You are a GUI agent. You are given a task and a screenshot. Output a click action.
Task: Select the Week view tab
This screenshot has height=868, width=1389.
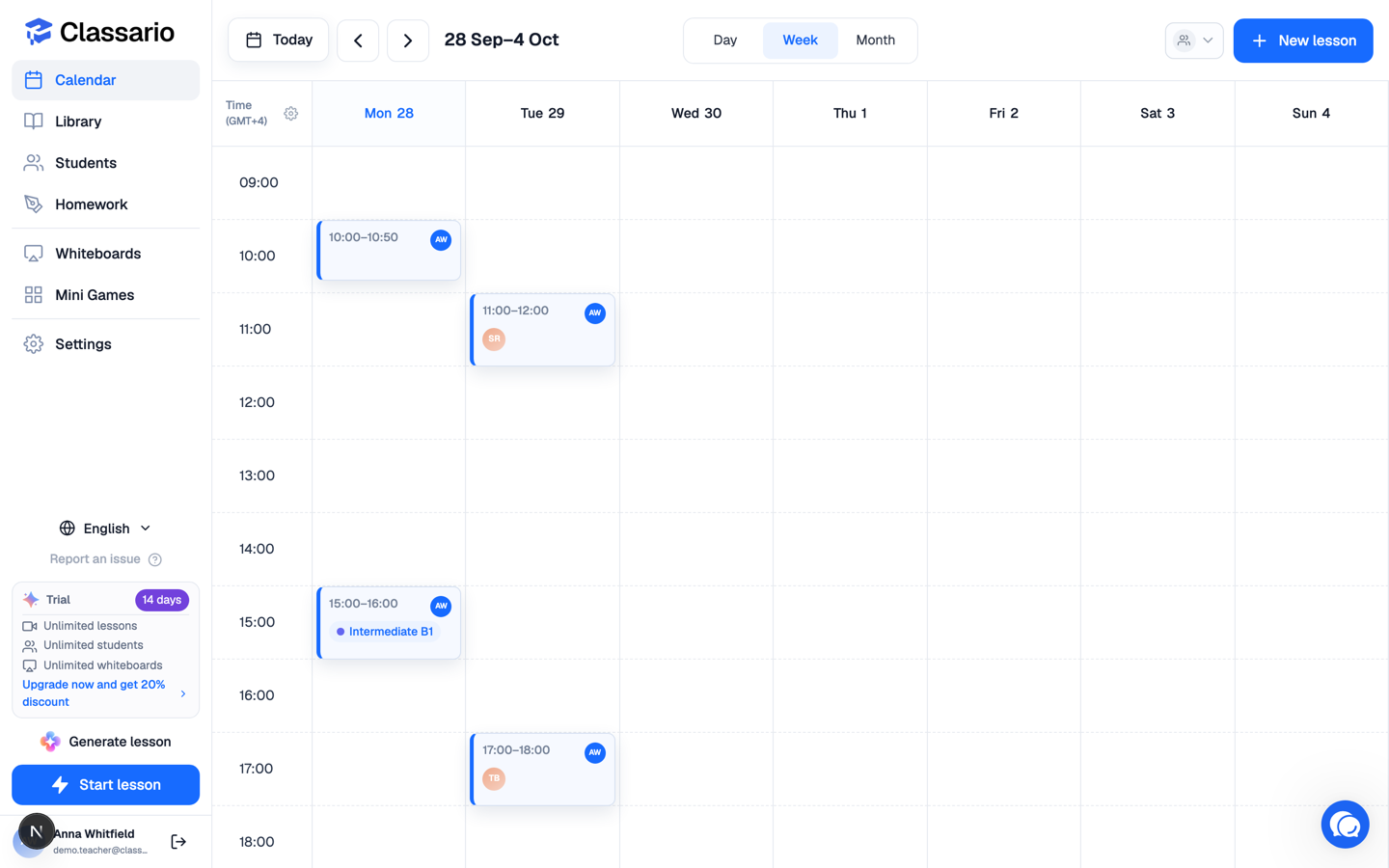tap(800, 41)
